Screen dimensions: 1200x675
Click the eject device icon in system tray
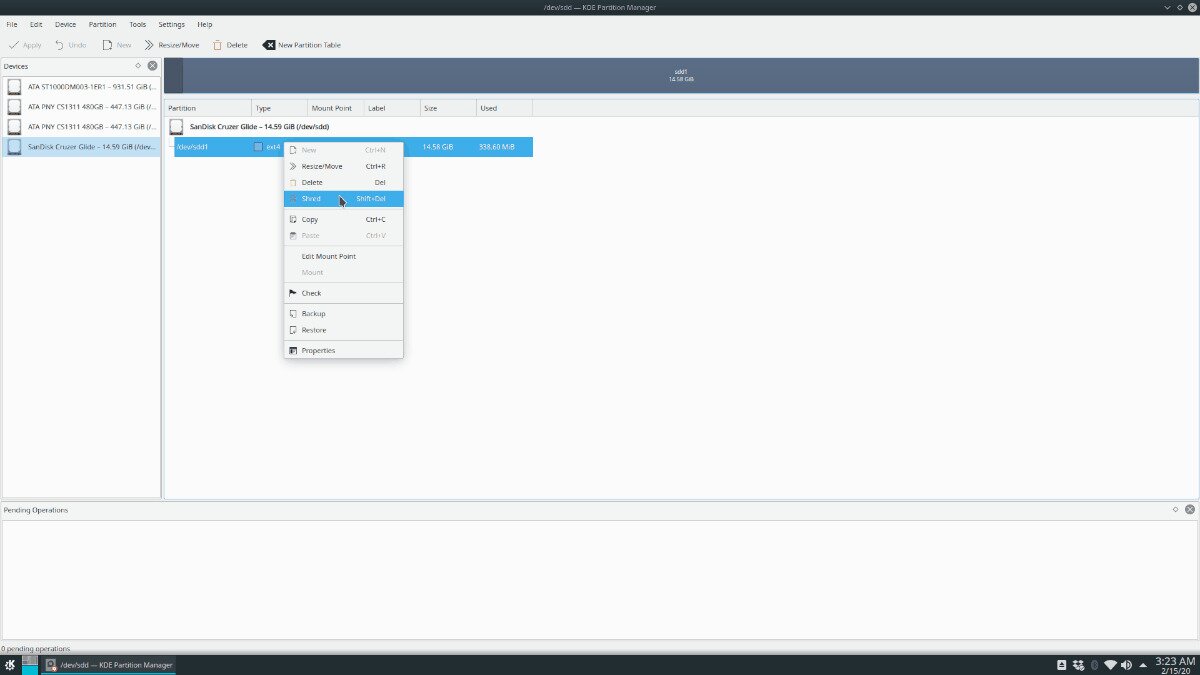(1061, 664)
